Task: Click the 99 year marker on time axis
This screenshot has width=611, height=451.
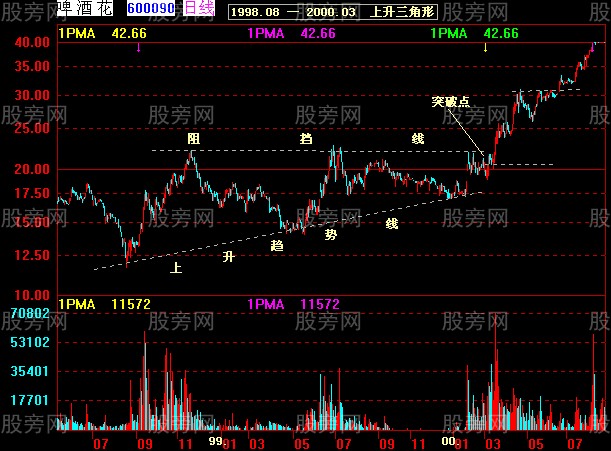Action: click(215, 441)
